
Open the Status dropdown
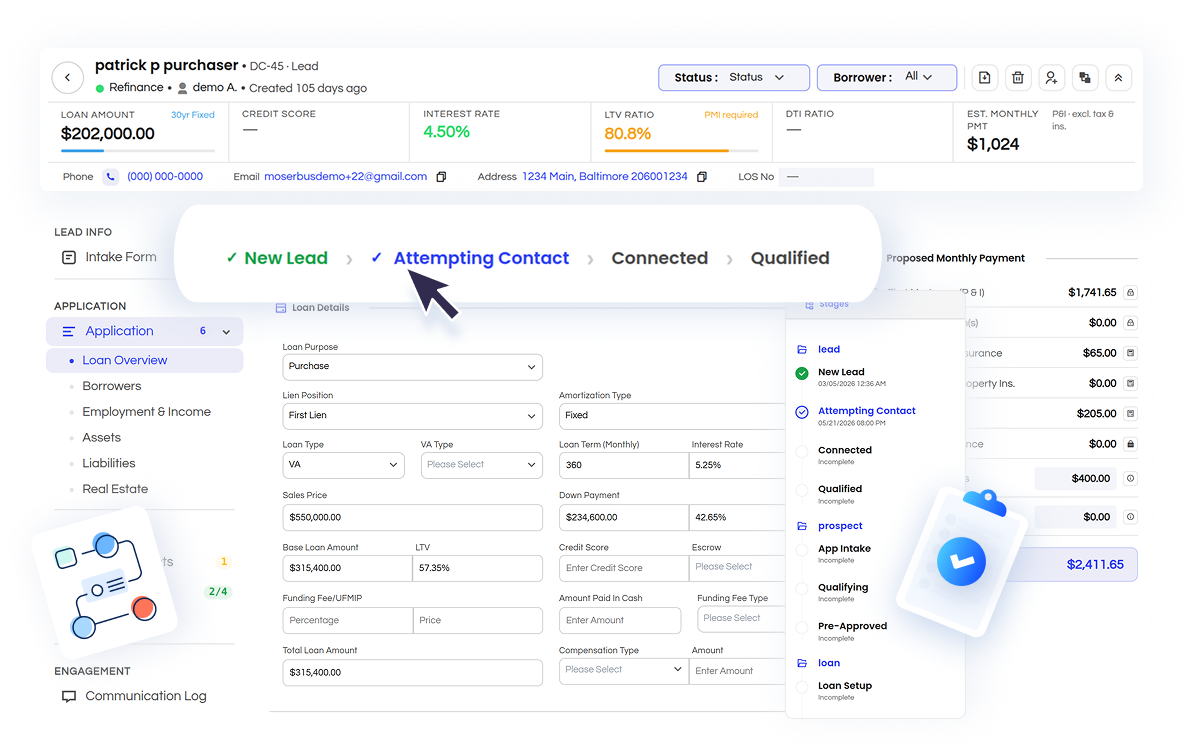point(734,78)
